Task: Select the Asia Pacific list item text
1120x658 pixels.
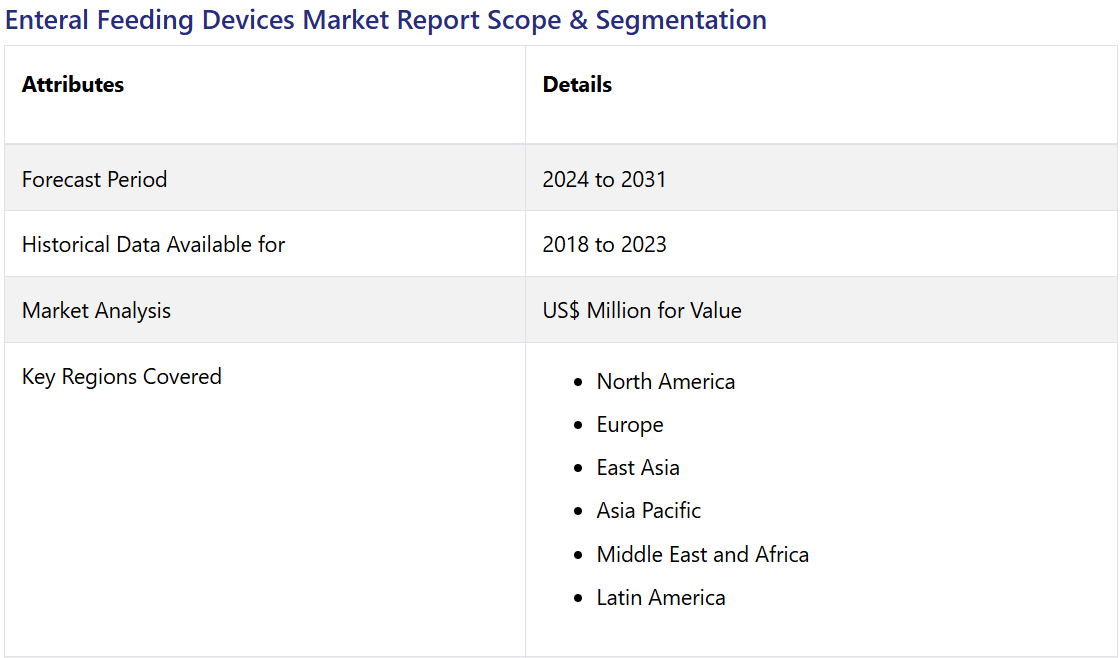Action: coord(648,510)
